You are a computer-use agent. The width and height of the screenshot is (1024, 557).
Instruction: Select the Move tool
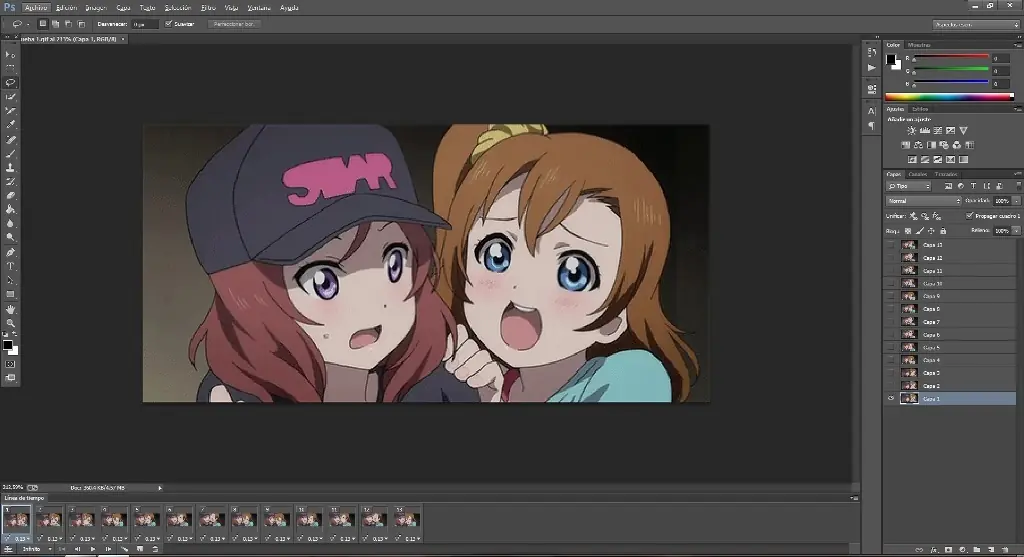(x=11, y=54)
